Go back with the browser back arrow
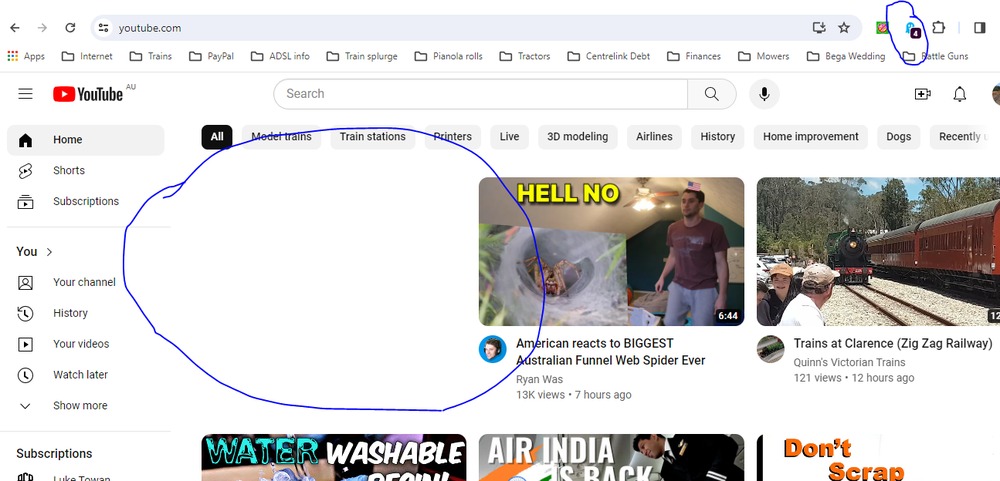1000x481 pixels. coord(15,28)
